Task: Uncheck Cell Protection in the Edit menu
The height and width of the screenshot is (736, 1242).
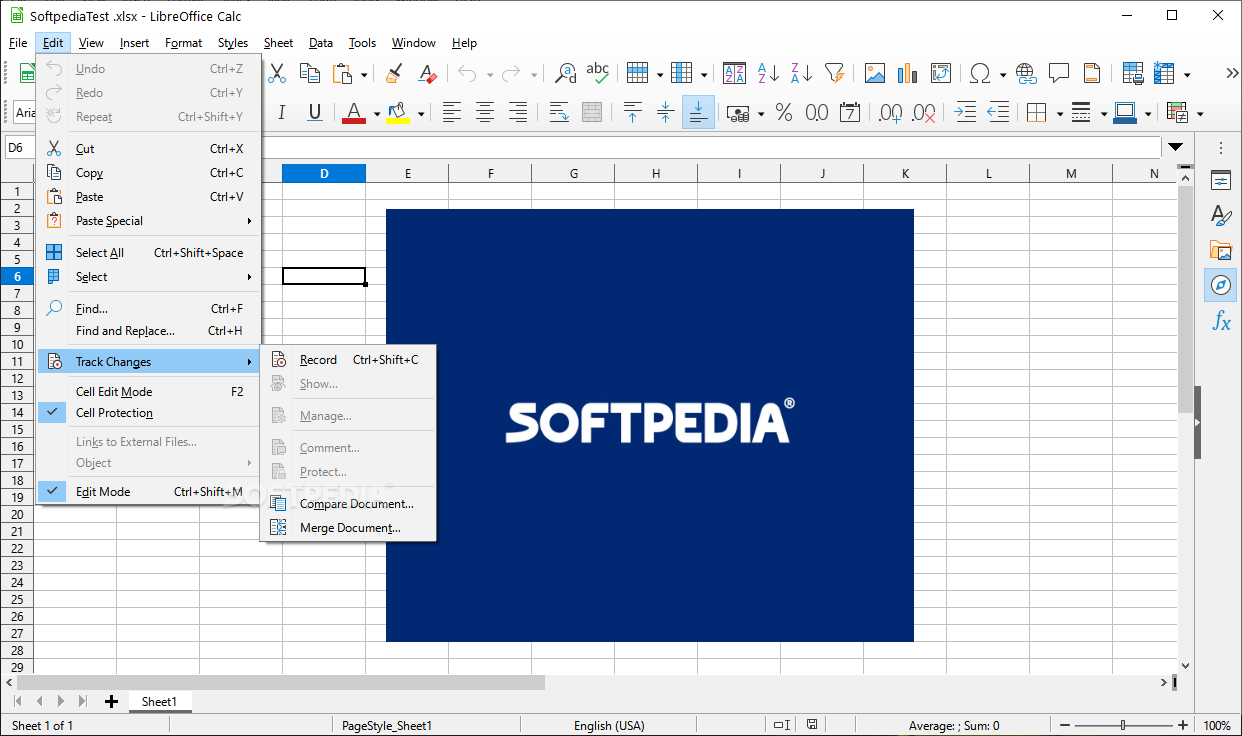Action: coord(149,413)
